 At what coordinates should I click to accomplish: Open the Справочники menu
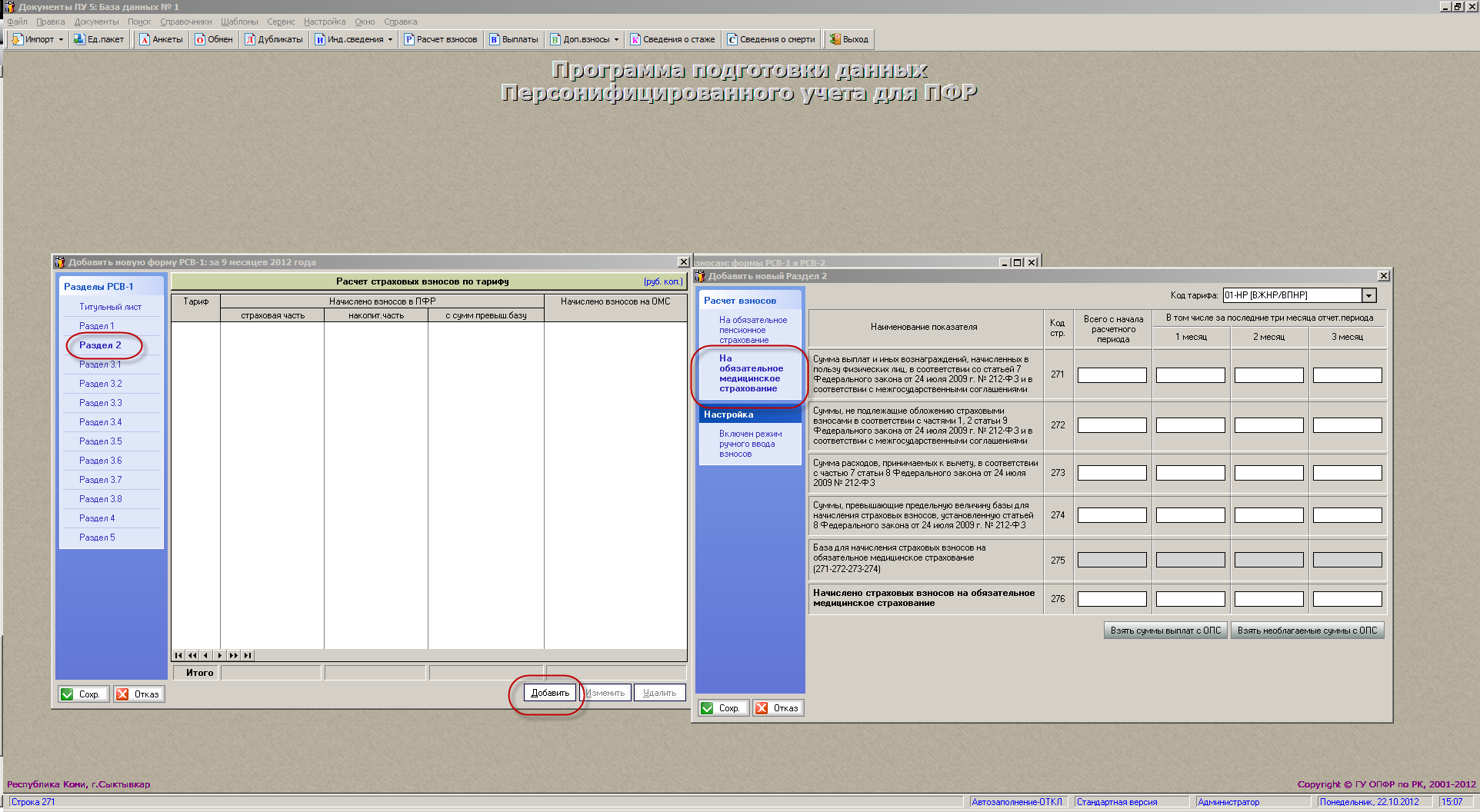click(x=185, y=22)
